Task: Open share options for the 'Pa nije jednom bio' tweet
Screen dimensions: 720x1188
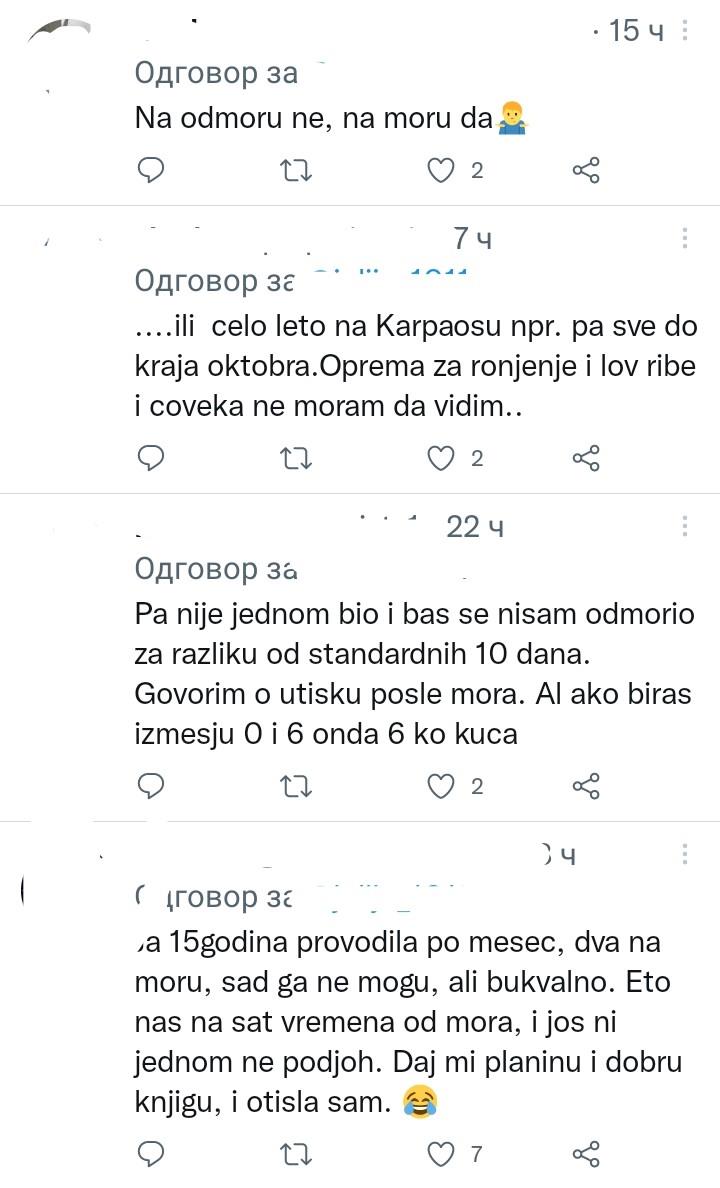Action: tap(586, 786)
